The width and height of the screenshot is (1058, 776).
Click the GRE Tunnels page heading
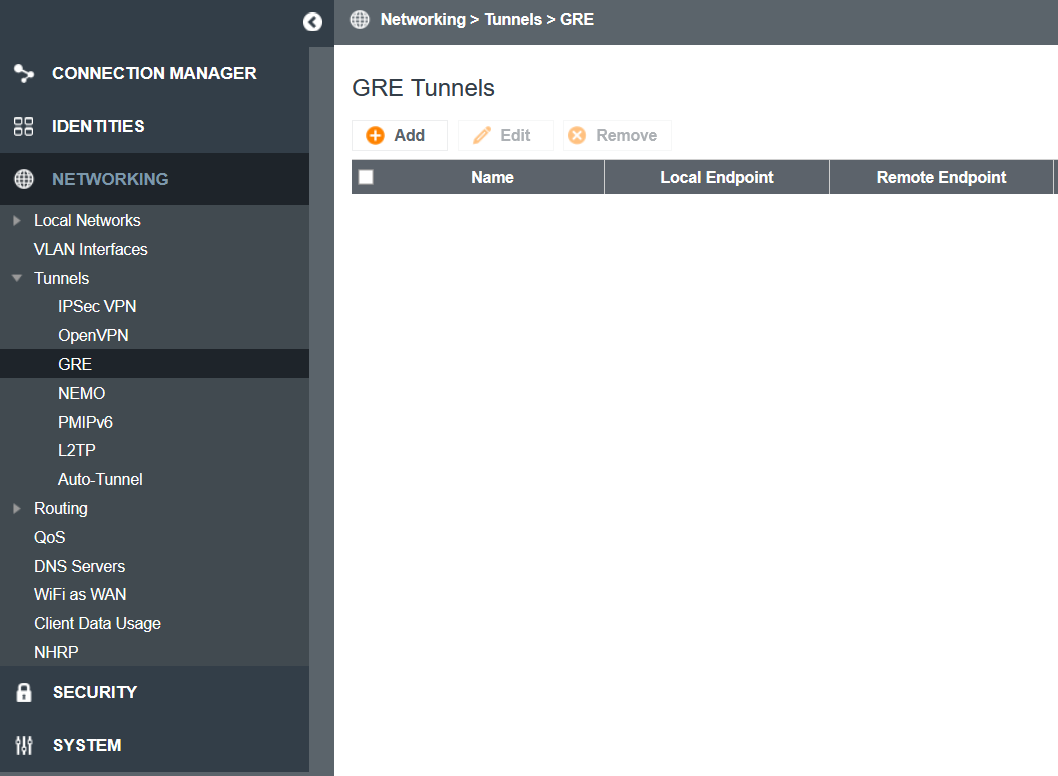pyautogui.click(x=424, y=88)
